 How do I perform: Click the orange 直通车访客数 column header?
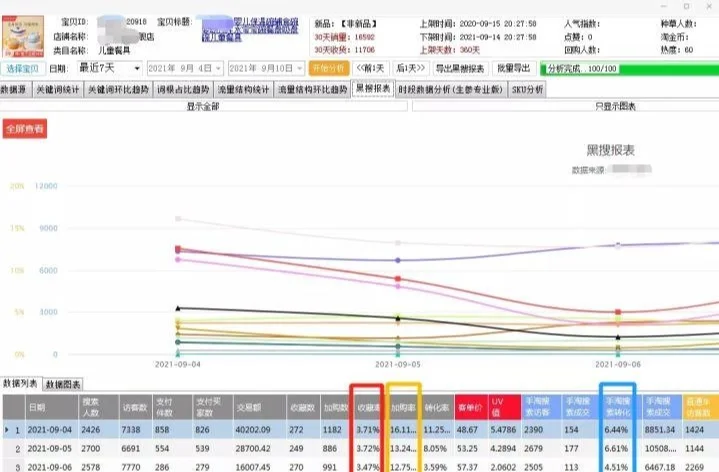tap(700, 407)
